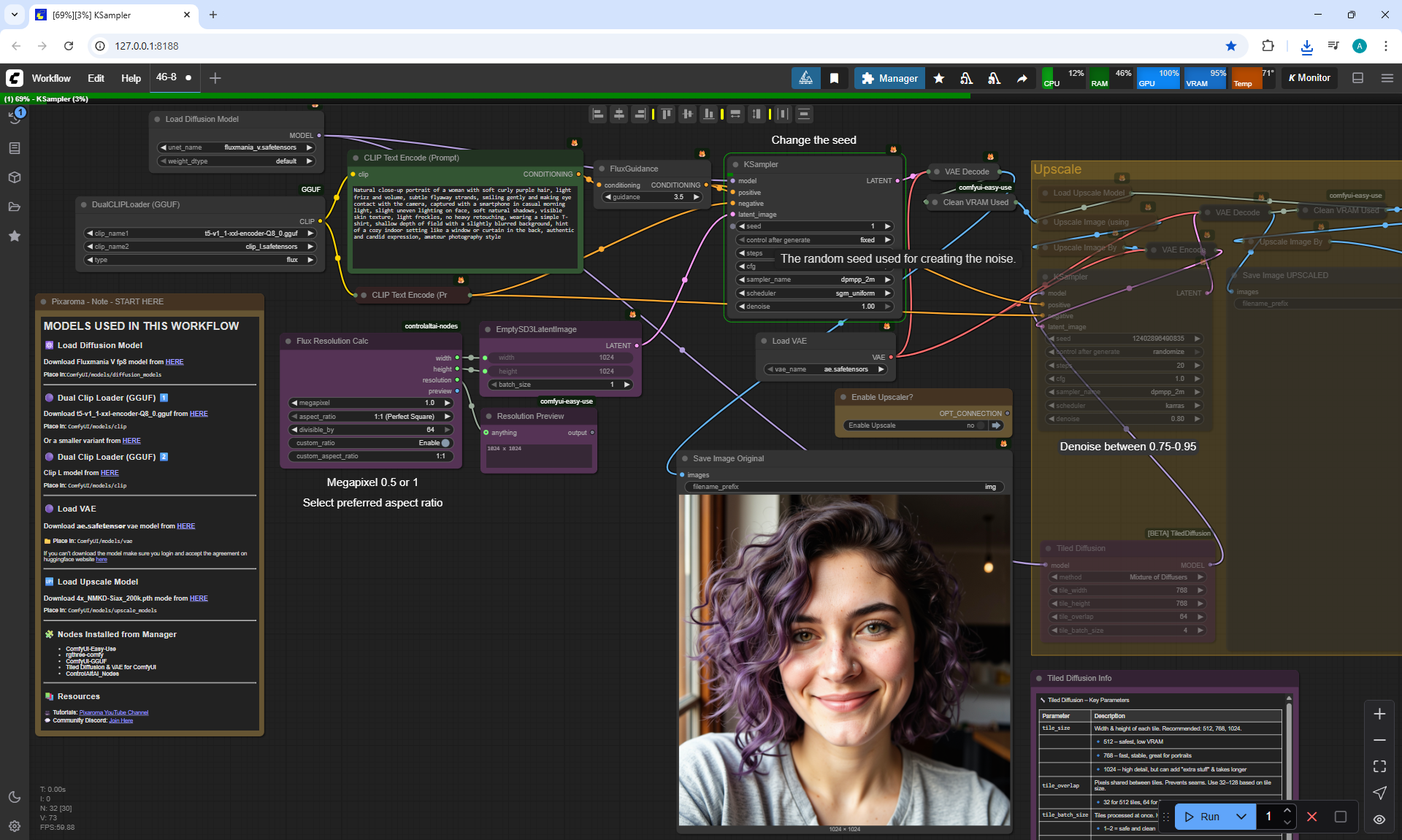
Task: Toggle dark theme moon icon
Action: (15, 797)
